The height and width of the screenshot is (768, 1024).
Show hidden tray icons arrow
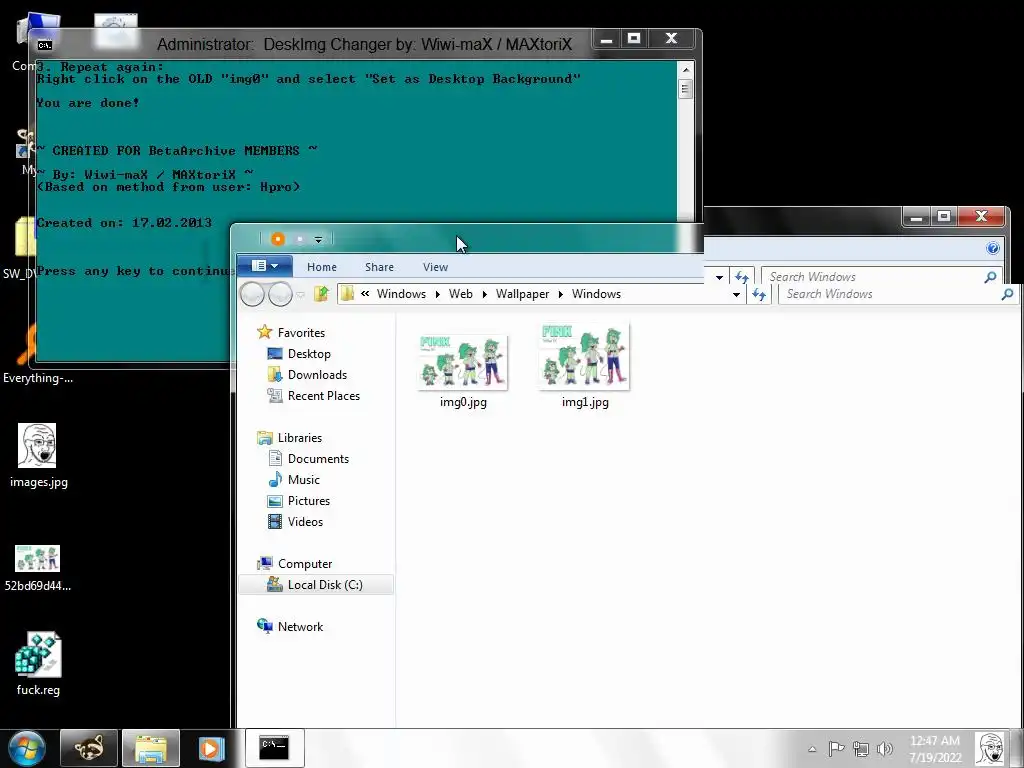tap(812, 749)
